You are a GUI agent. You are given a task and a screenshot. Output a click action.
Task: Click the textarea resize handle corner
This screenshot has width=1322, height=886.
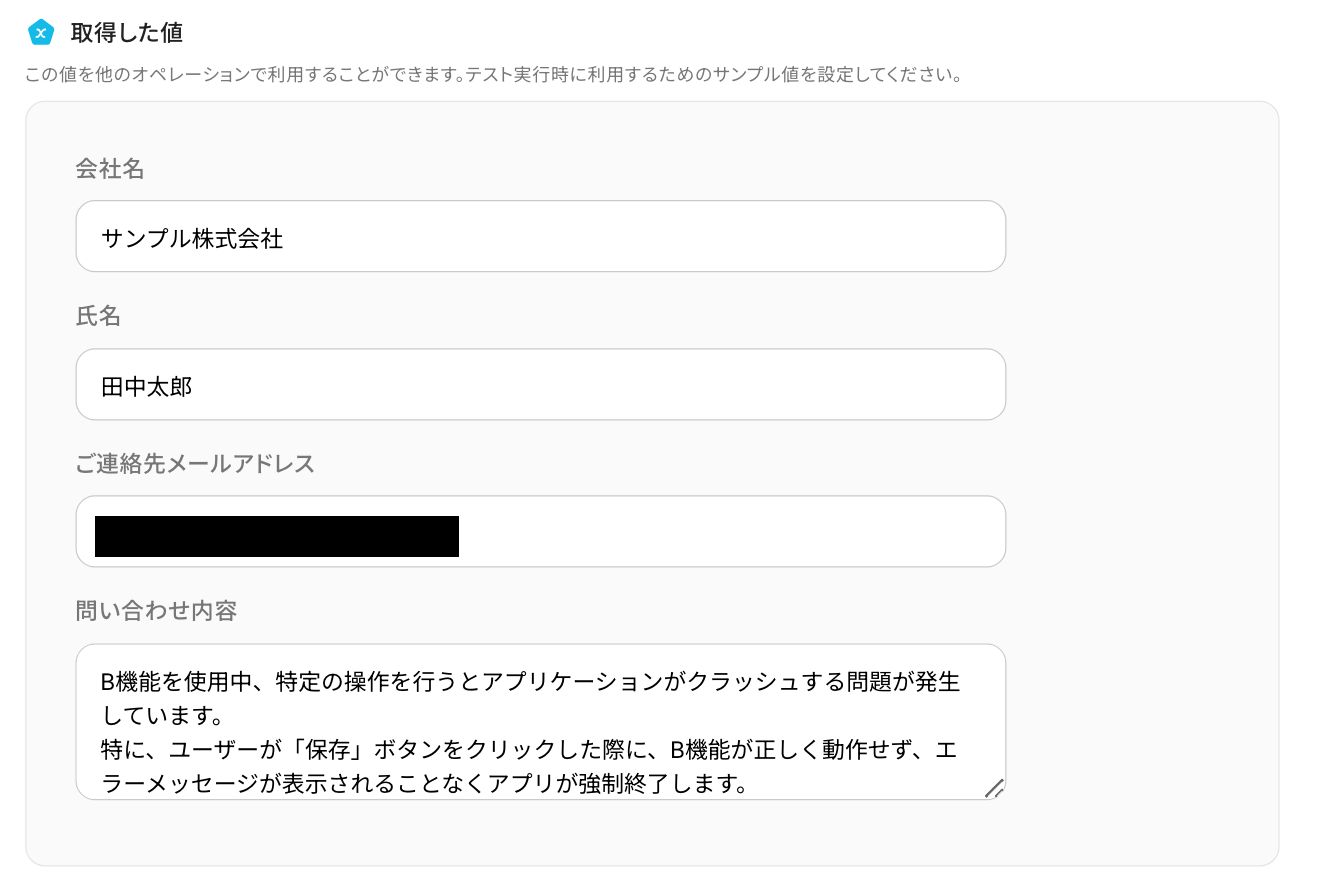click(x=994, y=788)
